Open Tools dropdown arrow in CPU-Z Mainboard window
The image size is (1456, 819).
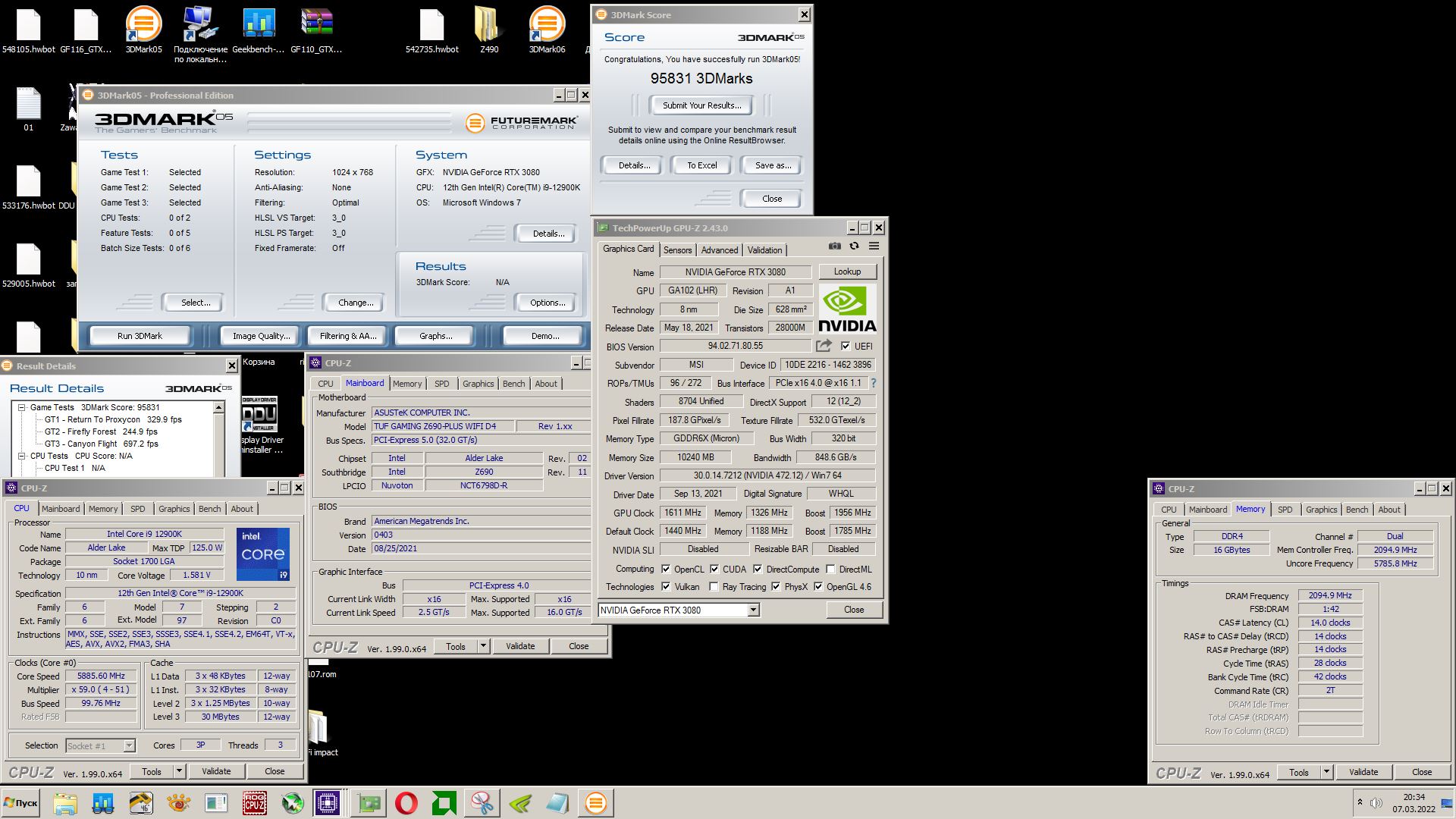[x=483, y=646]
